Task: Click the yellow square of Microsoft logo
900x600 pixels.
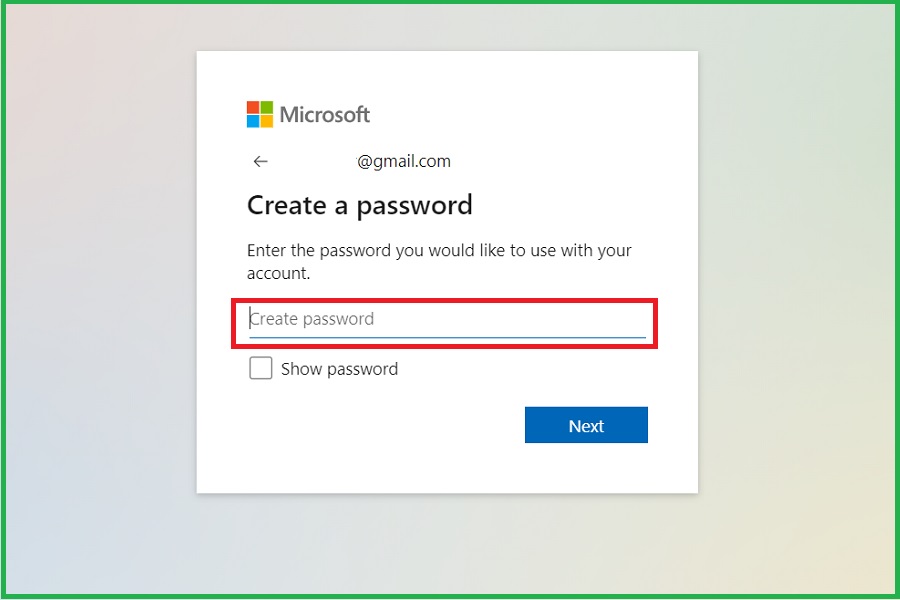Action: pyautogui.click(x=266, y=121)
